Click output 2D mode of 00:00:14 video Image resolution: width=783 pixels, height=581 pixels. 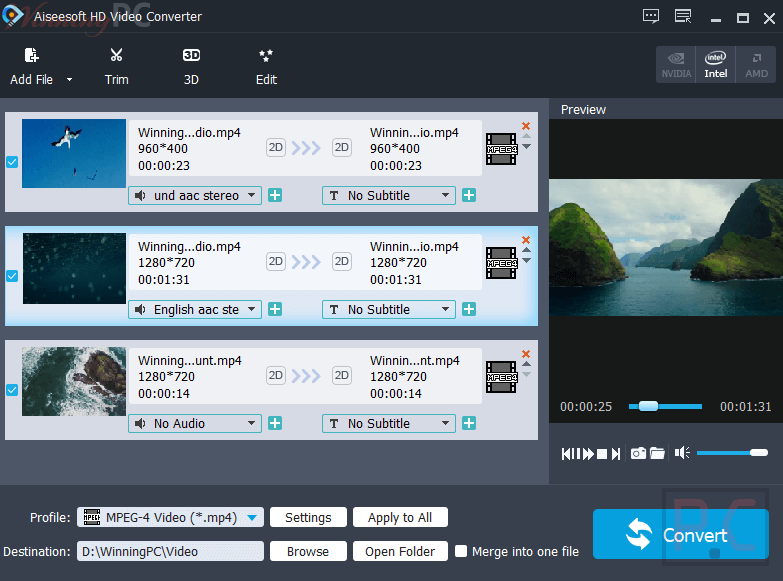pyautogui.click(x=342, y=375)
